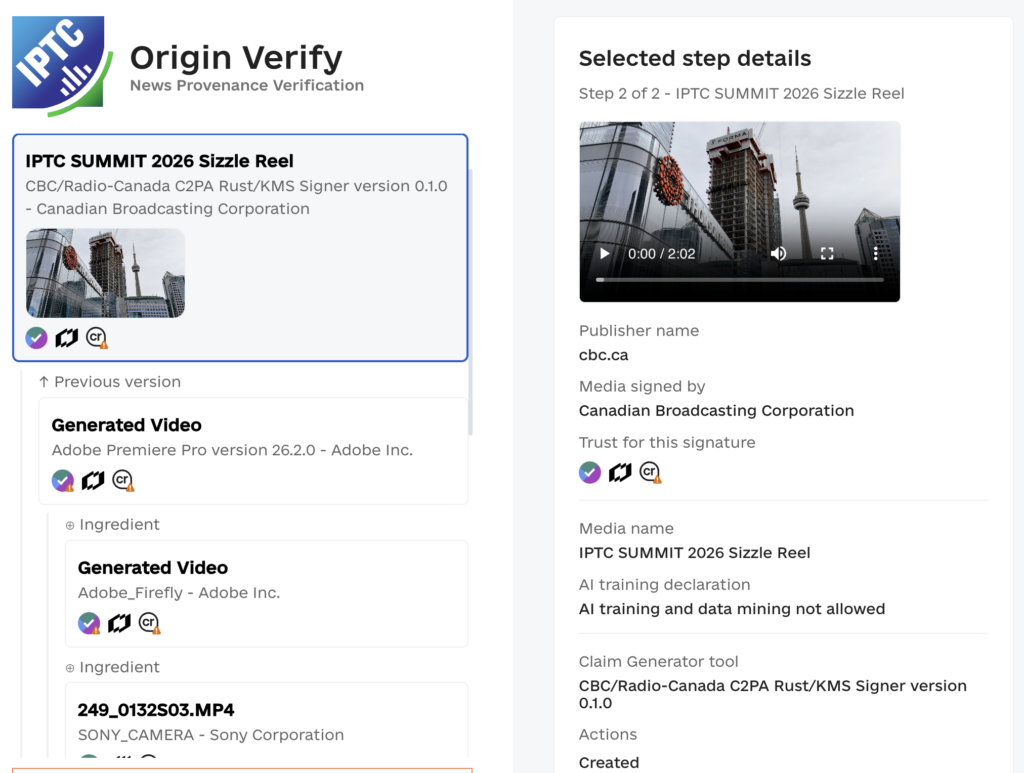
Task: Click the CR warning icon on Premiere Pro card
Action: click(x=123, y=481)
